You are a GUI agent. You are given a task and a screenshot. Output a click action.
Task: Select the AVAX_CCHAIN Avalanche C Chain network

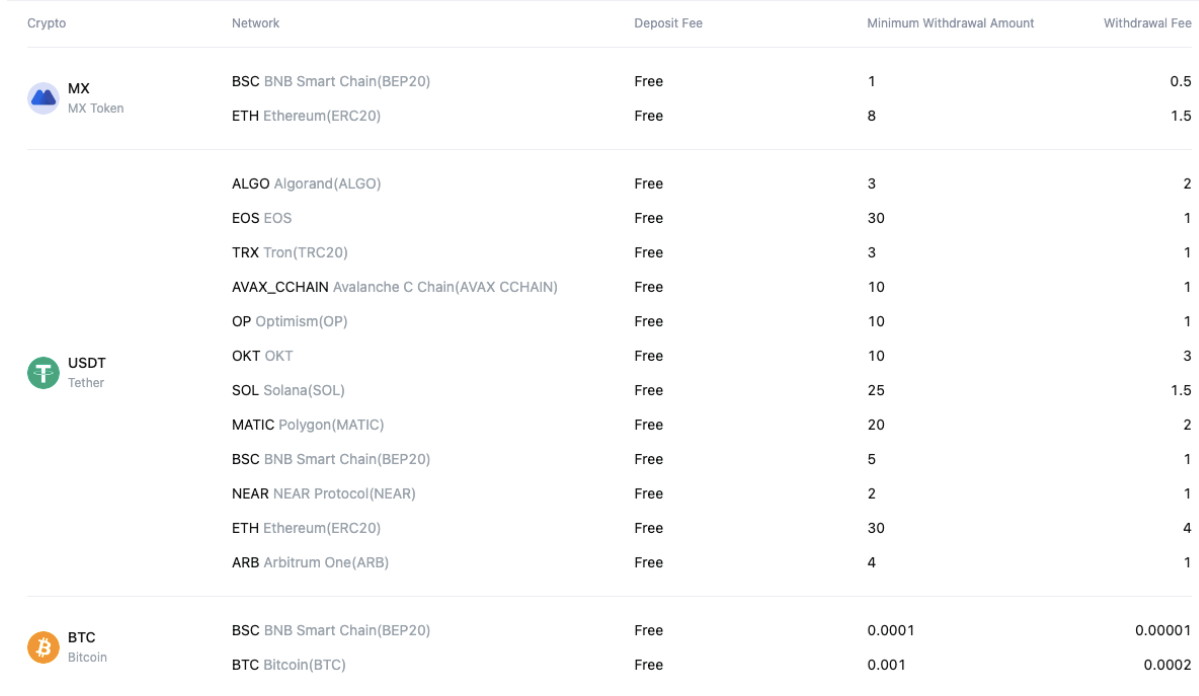394,287
